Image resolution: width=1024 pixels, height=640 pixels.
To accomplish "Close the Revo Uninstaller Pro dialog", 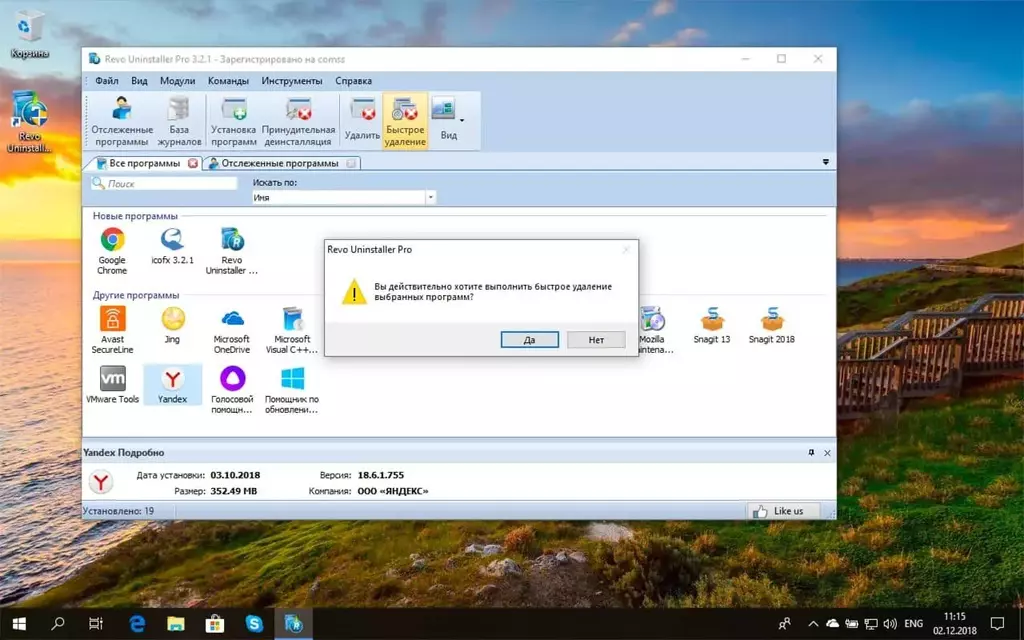I will 626,249.
